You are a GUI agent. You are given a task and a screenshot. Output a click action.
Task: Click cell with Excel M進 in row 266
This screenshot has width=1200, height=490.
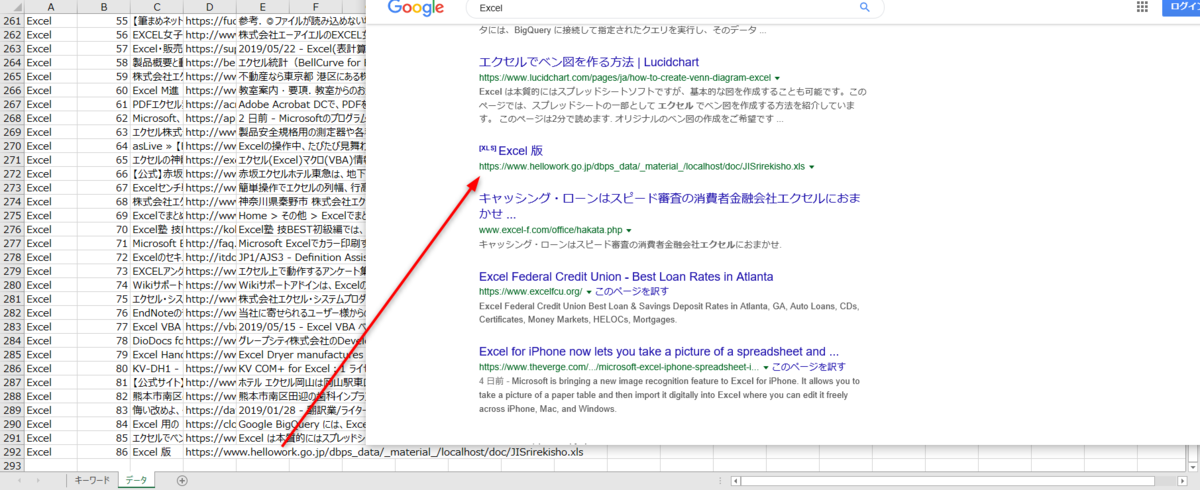coord(156,90)
